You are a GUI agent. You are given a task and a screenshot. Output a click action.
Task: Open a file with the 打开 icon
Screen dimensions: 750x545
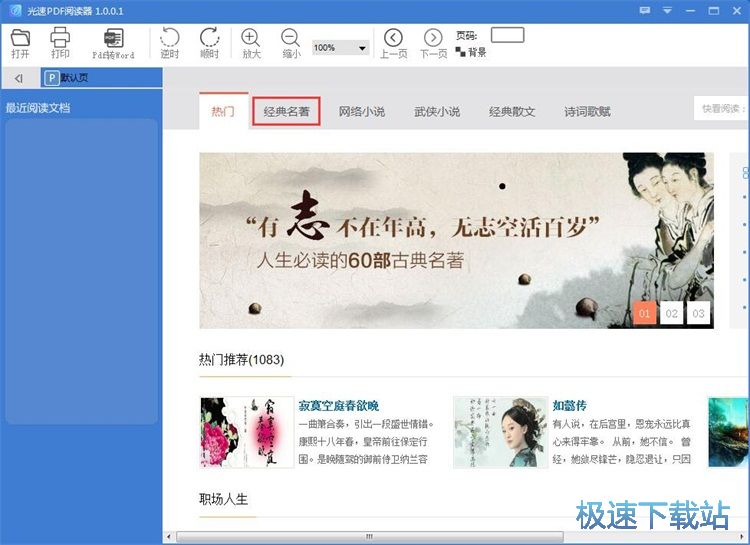[x=20, y=43]
